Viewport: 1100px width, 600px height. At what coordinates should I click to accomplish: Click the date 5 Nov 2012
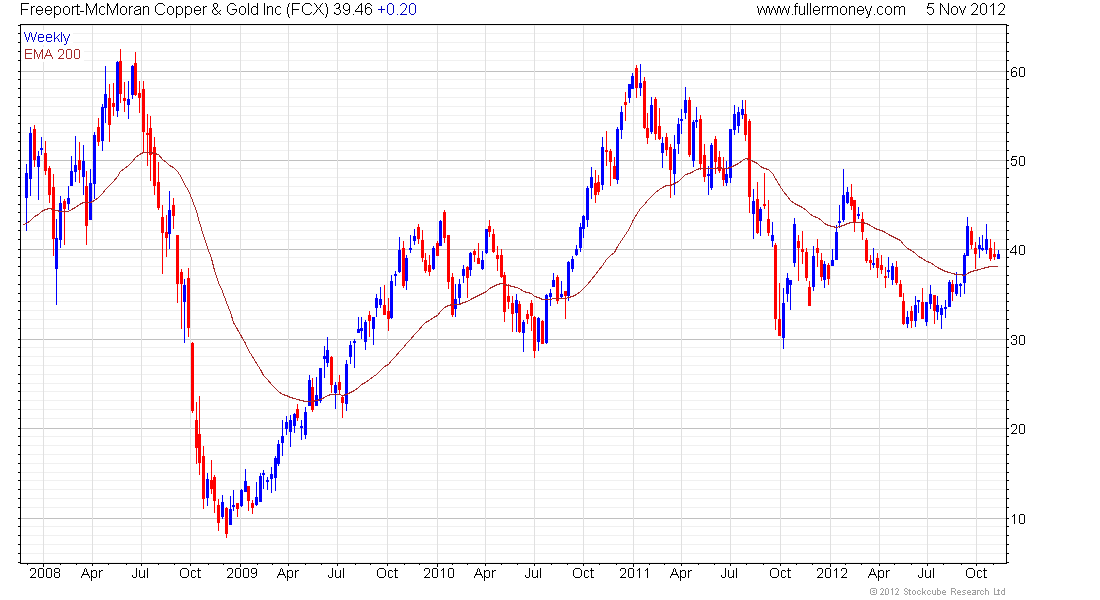pyautogui.click(x=965, y=10)
